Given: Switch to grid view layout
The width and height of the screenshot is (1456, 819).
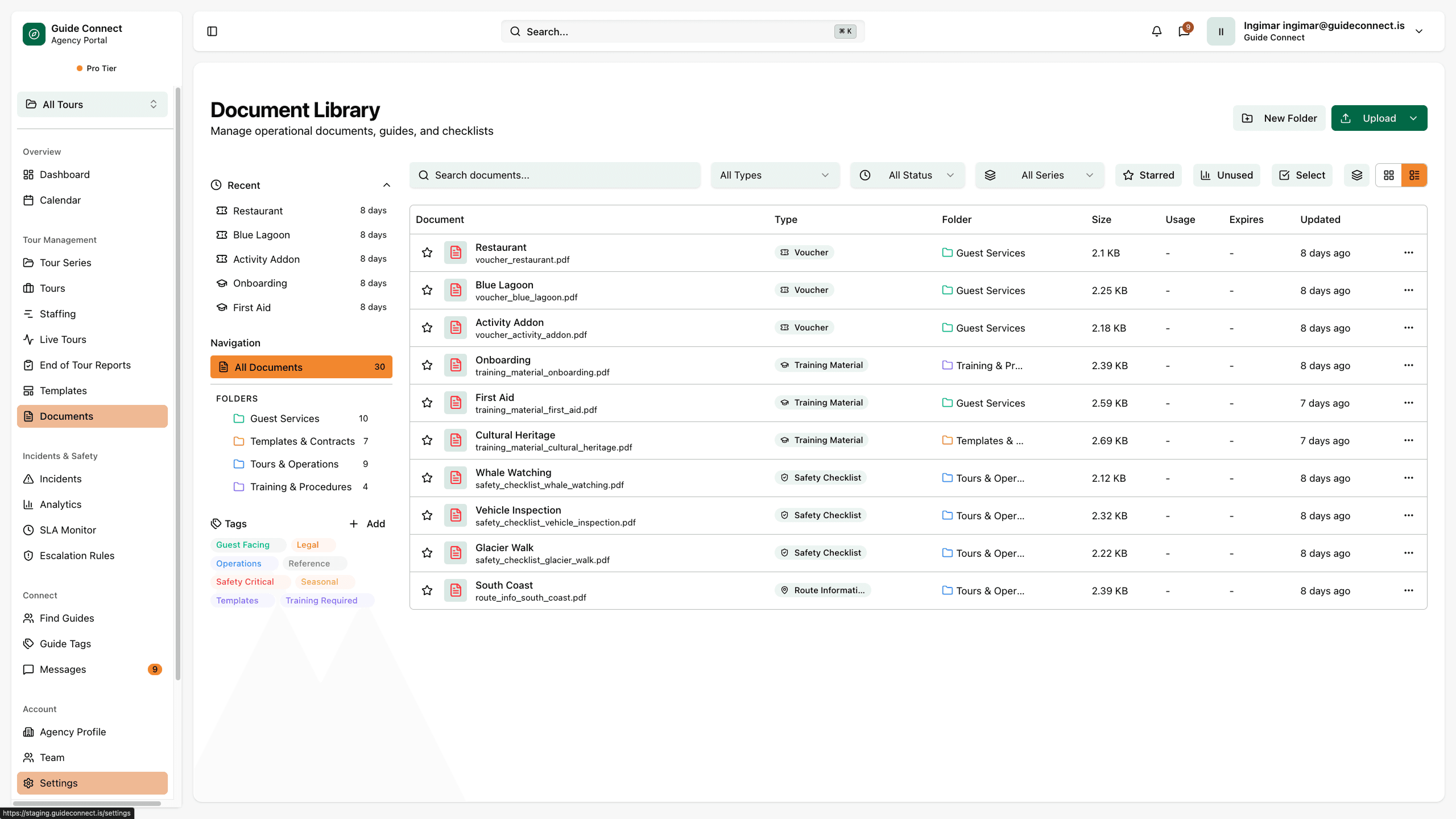Looking at the screenshot, I should pyautogui.click(x=1388, y=175).
